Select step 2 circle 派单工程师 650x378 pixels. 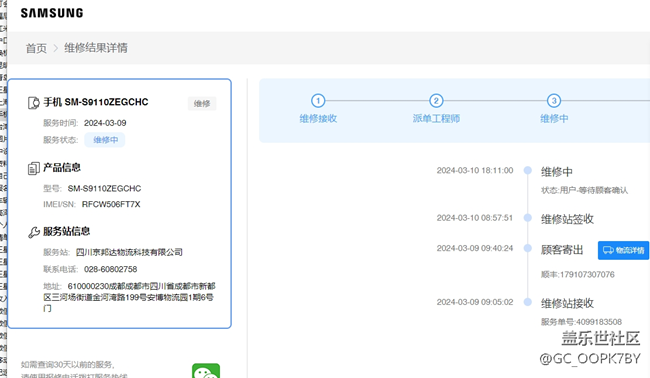click(x=436, y=100)
